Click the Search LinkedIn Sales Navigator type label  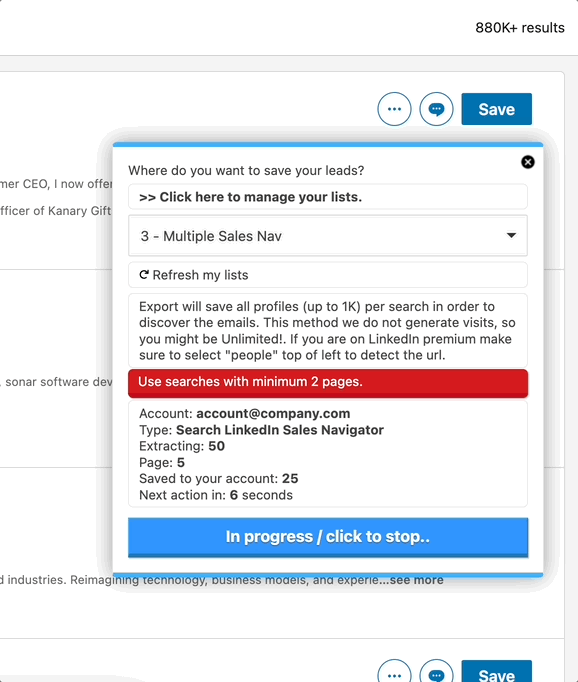tap(280, 430)
